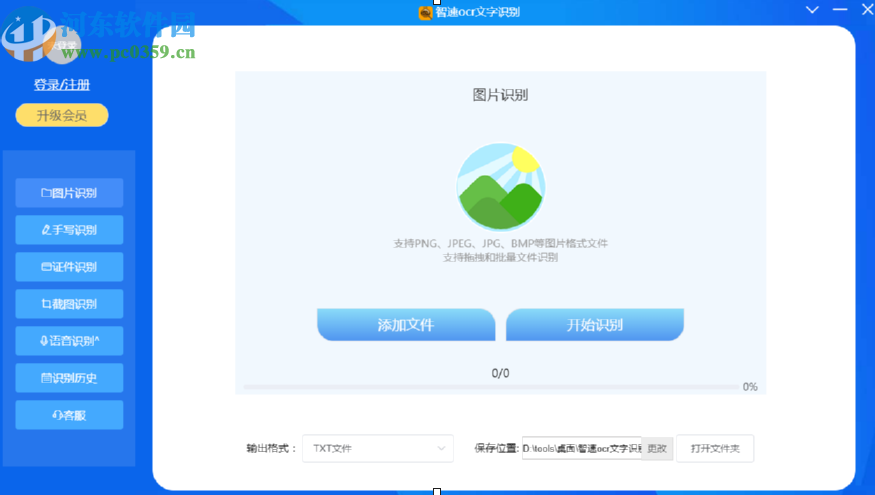Click the 支持拖拽和批量文件识别 hint text
Image resolution: width=875 pixels, height=495 pixels.
(x=501, y=257)
